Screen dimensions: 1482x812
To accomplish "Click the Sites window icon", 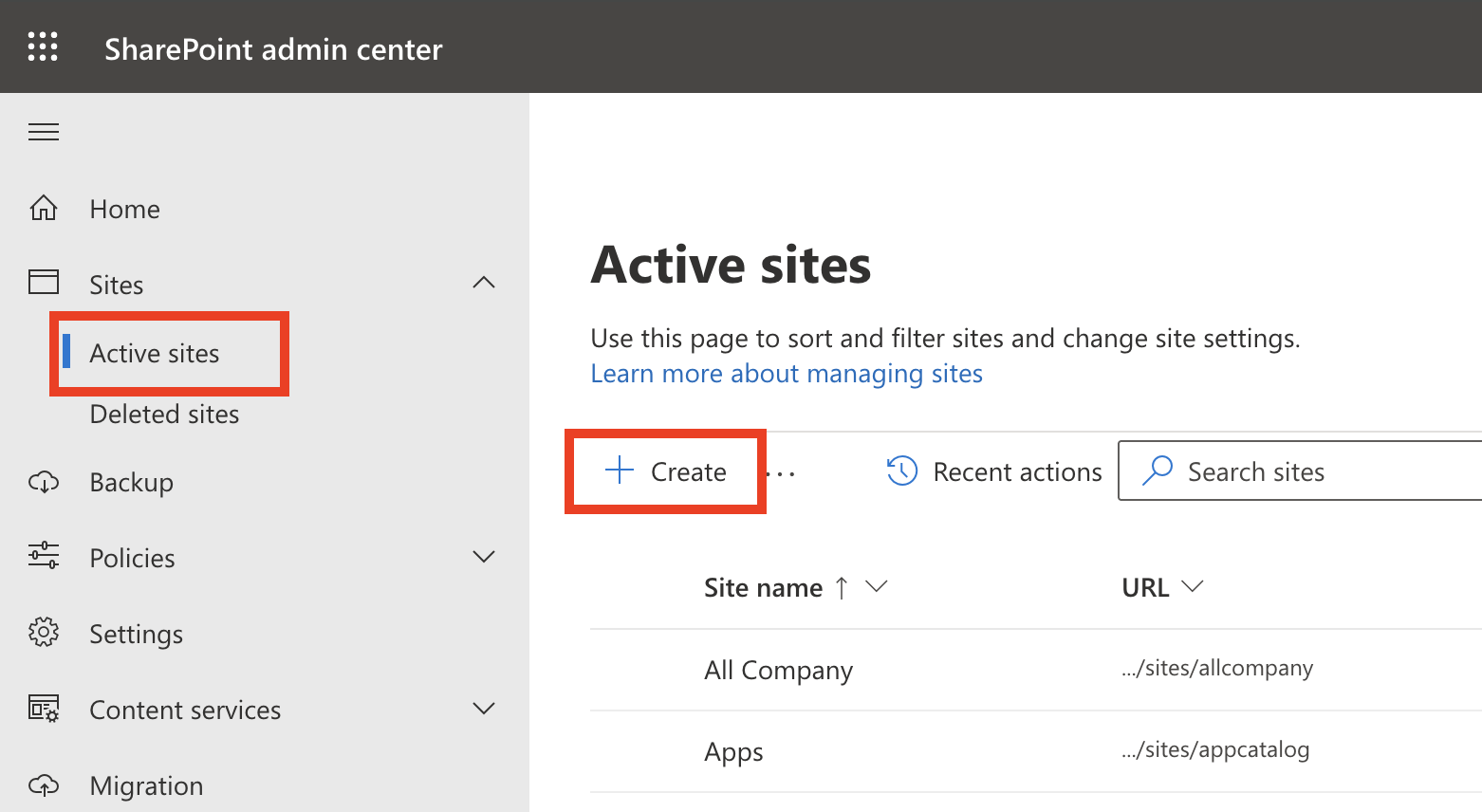I will coord(44,282).
